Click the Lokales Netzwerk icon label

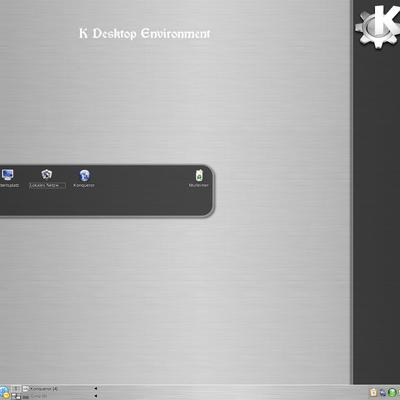click(x=47, y=185)
